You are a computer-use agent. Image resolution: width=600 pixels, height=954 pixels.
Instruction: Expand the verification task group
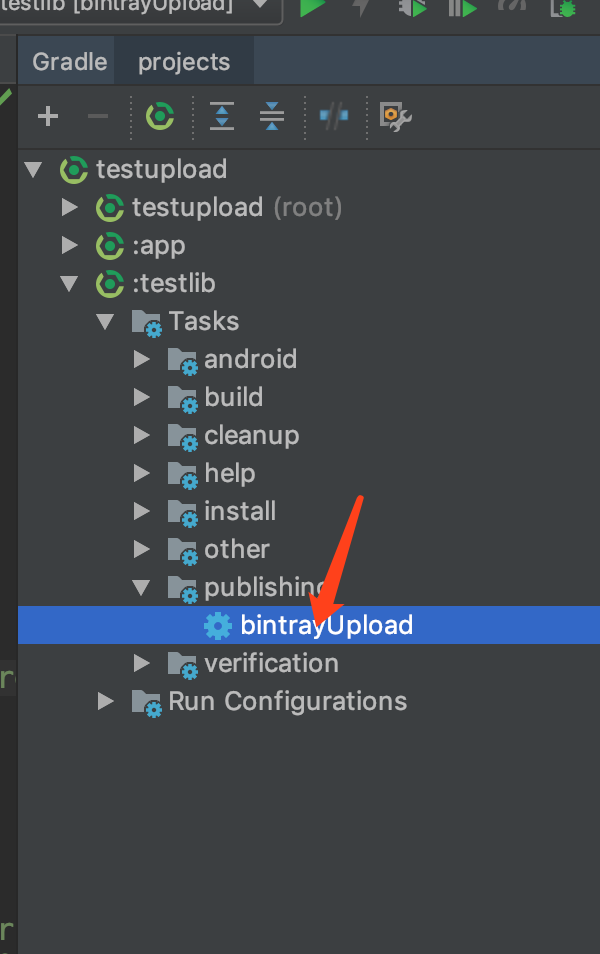tap(141, 662)
